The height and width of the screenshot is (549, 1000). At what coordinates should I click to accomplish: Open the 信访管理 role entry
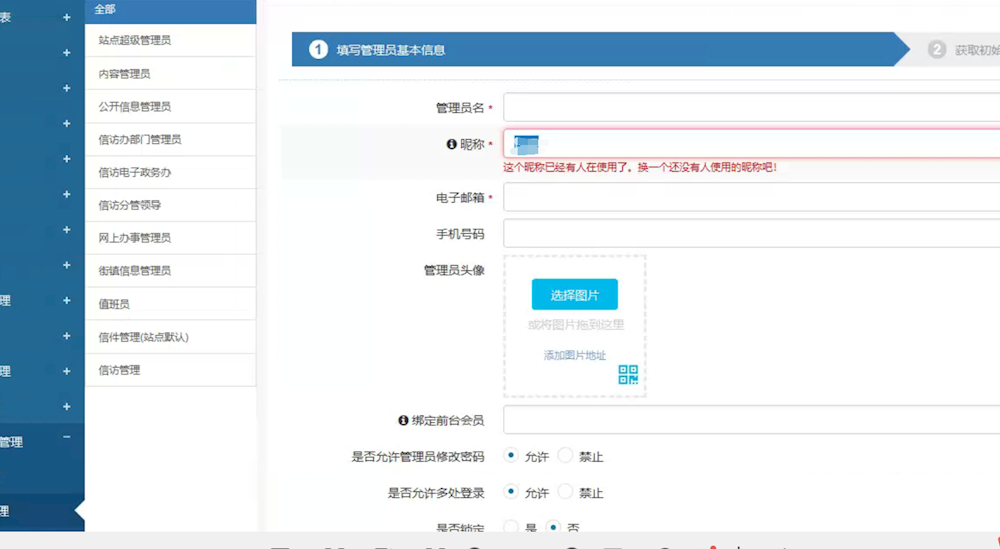(120, 370)
